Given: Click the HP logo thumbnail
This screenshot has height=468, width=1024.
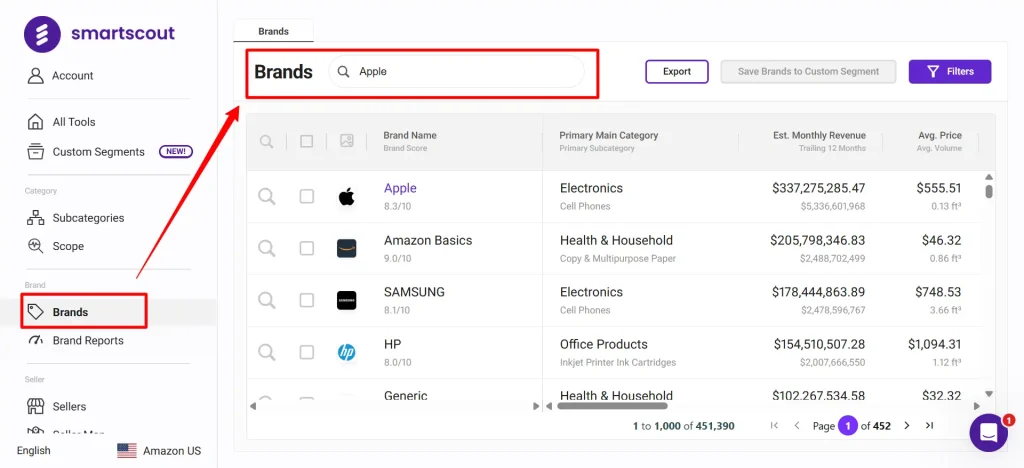Looking at the screenshot, I should [347, 352].
